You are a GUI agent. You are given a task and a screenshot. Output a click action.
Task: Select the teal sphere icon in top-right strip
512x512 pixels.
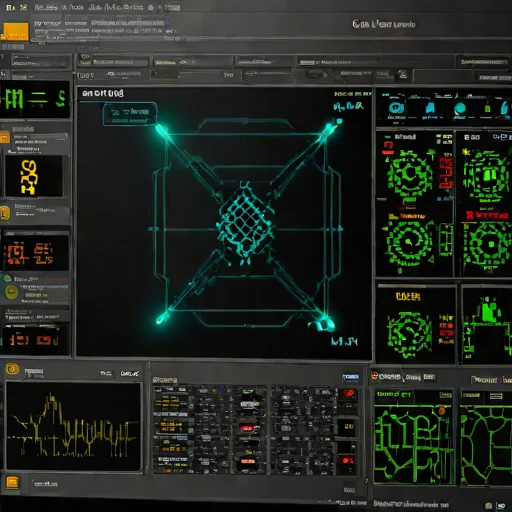[x=460, y=109]
